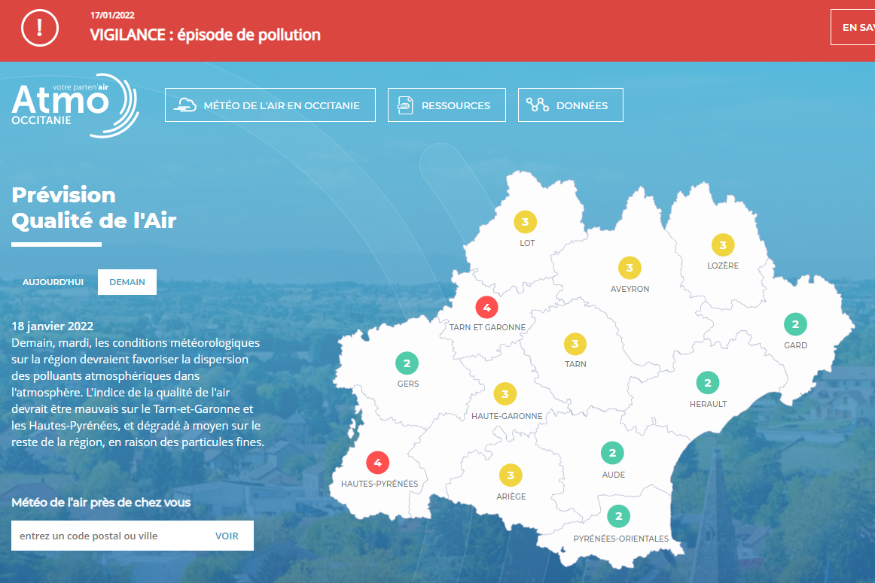Click the network icon beside Données

click(x=538, y=105)
